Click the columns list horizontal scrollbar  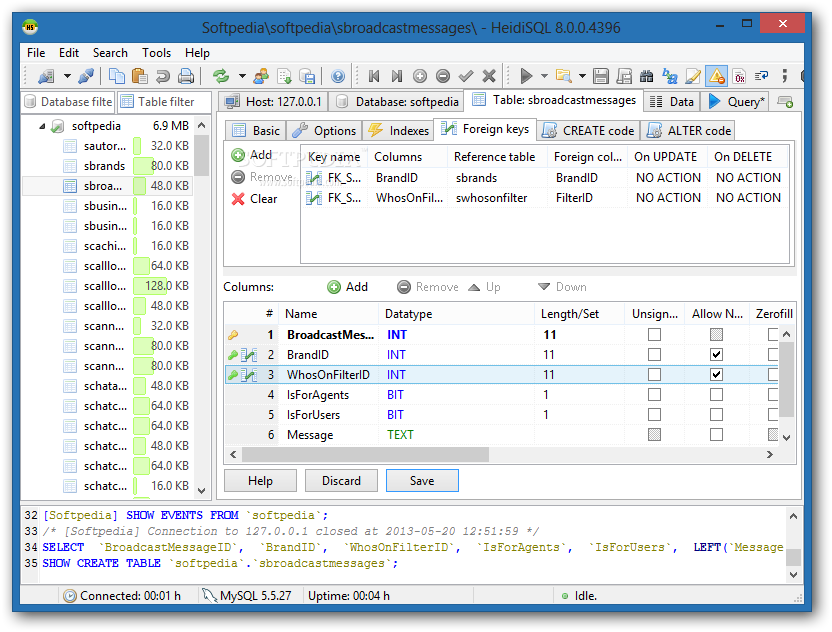coord(366,455)
